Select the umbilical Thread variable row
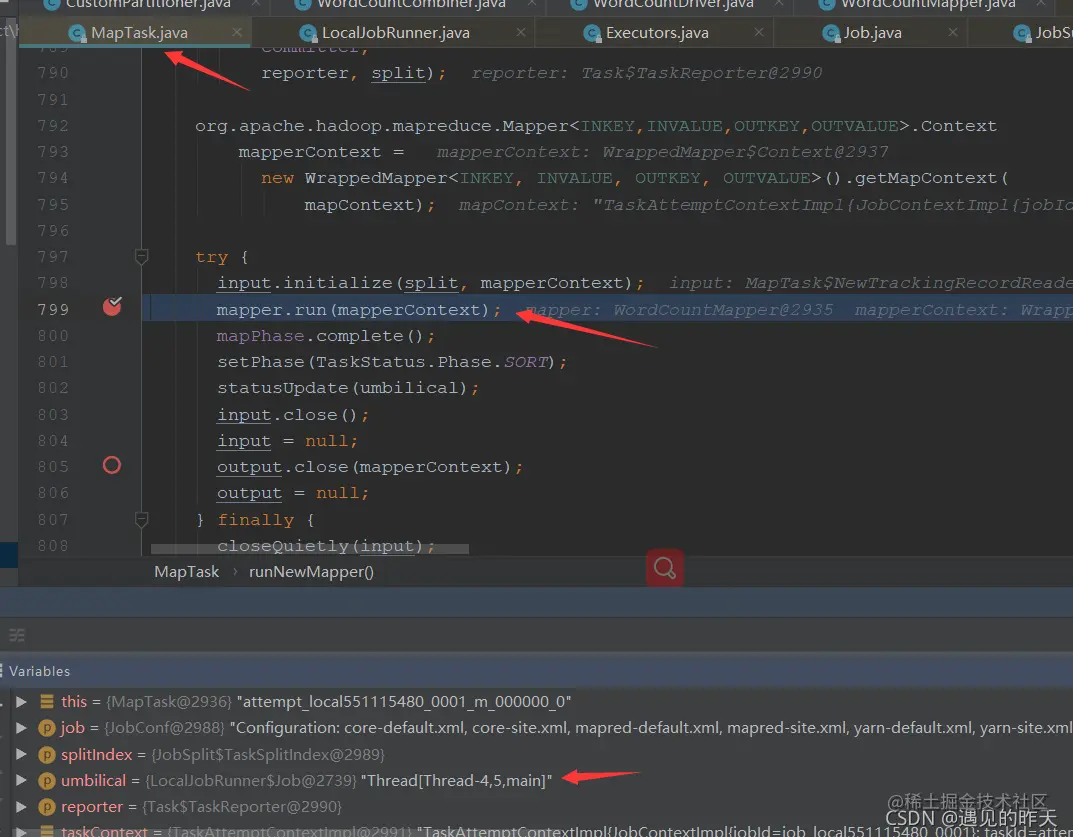1073x837 pixels. 536,780
